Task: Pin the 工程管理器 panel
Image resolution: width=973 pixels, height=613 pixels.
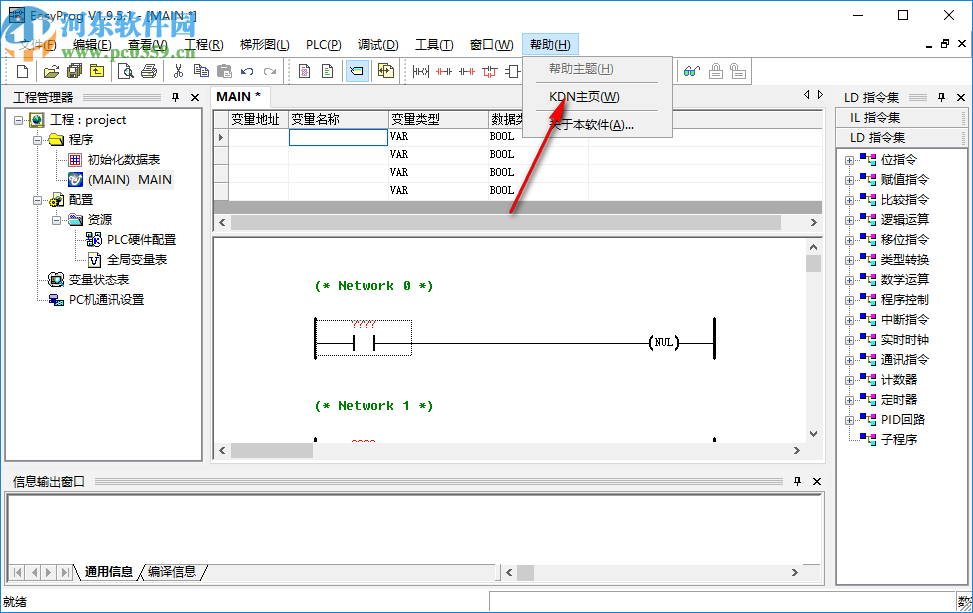Action: [x=176, y=97]
